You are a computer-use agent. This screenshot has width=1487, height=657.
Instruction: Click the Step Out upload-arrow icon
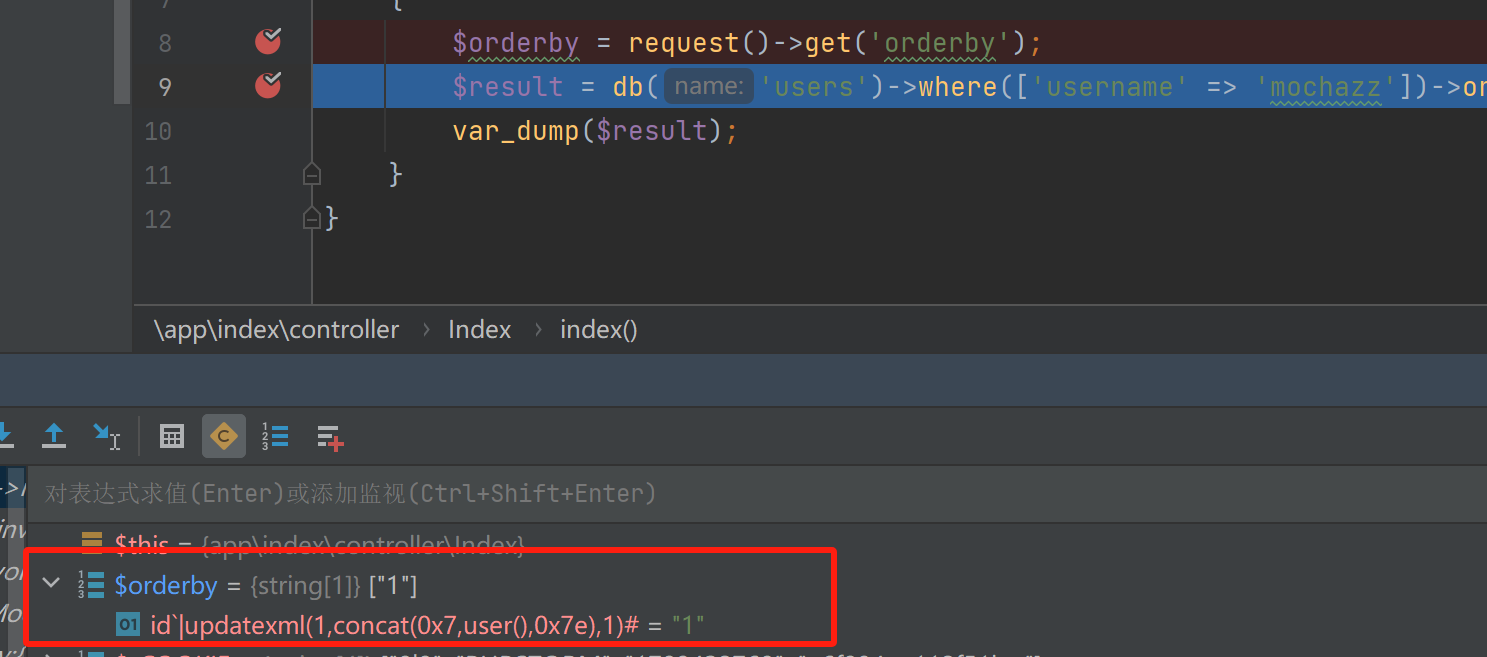(53, 436)
